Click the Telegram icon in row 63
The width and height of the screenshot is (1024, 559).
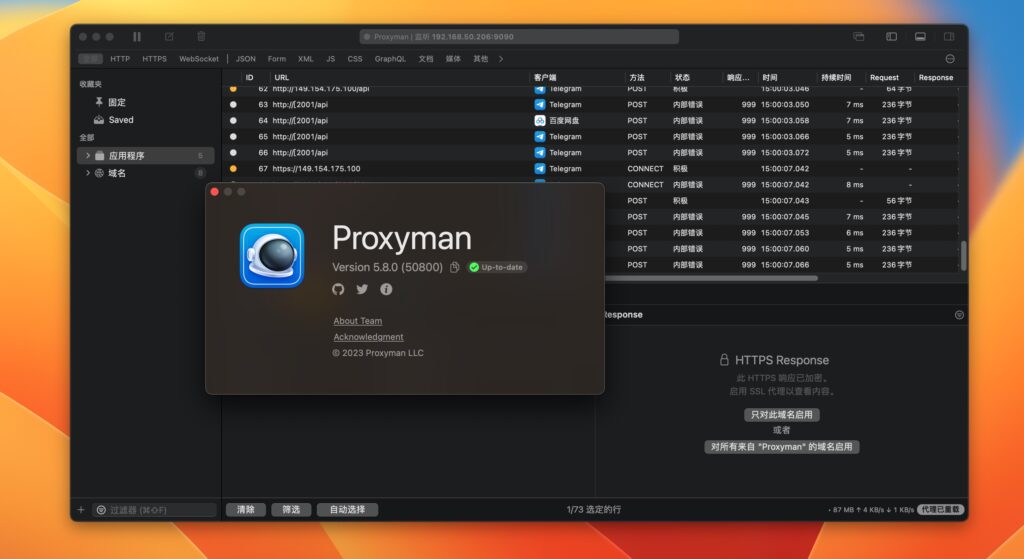pos(539,104)
